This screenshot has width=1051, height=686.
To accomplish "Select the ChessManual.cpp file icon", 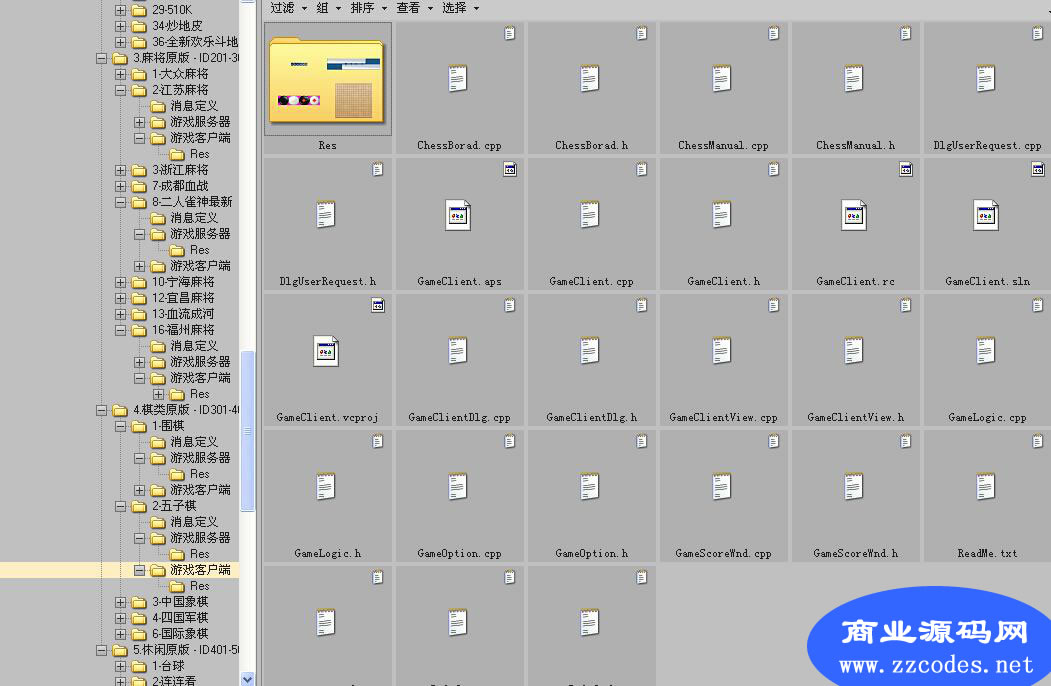I will pos(721,78).
